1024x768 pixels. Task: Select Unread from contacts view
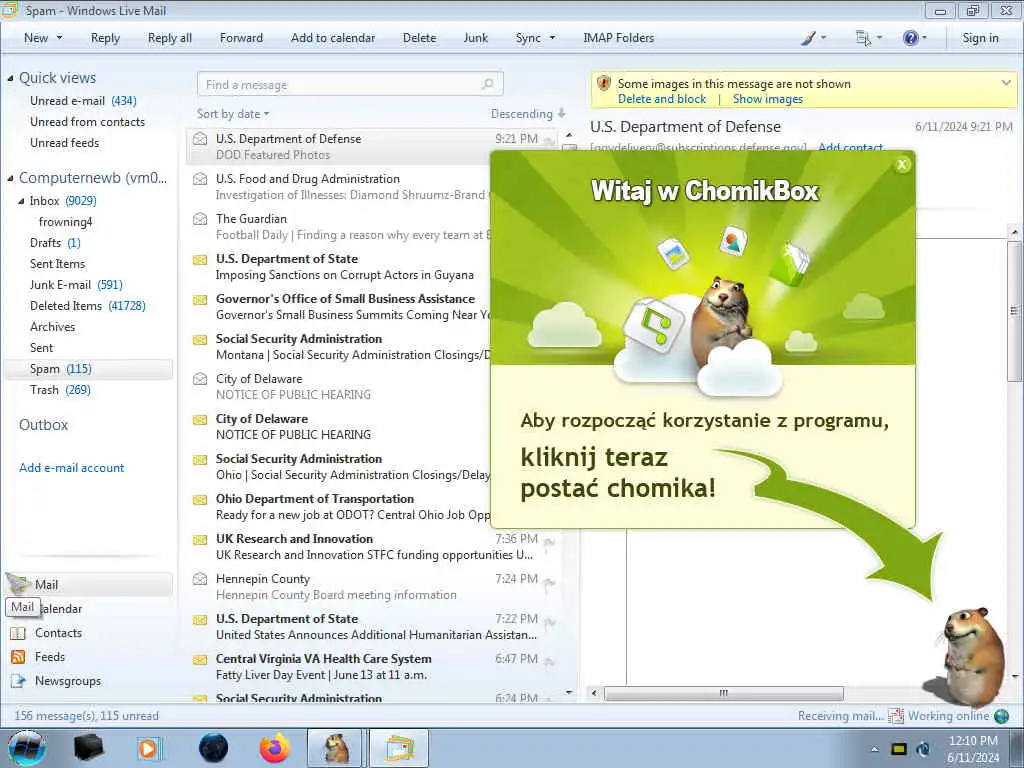click(x=87, y=121)
